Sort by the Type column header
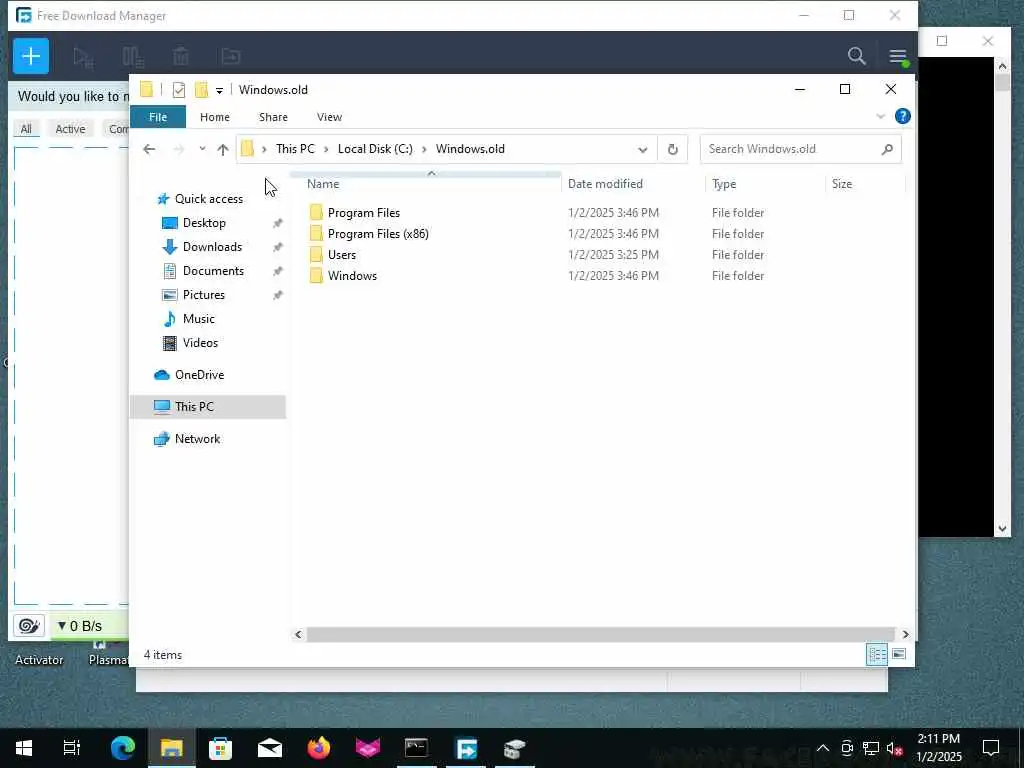 coord(765,184)
